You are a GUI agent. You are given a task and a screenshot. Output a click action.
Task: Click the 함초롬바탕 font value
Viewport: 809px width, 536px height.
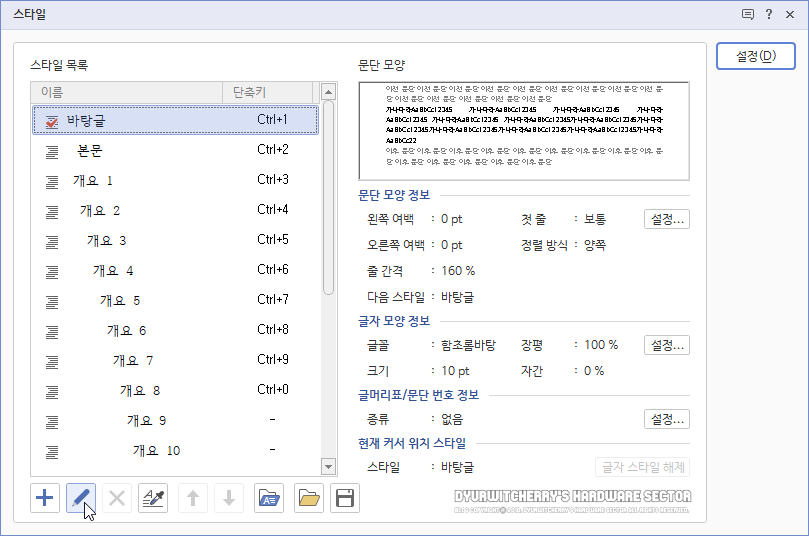468,345
